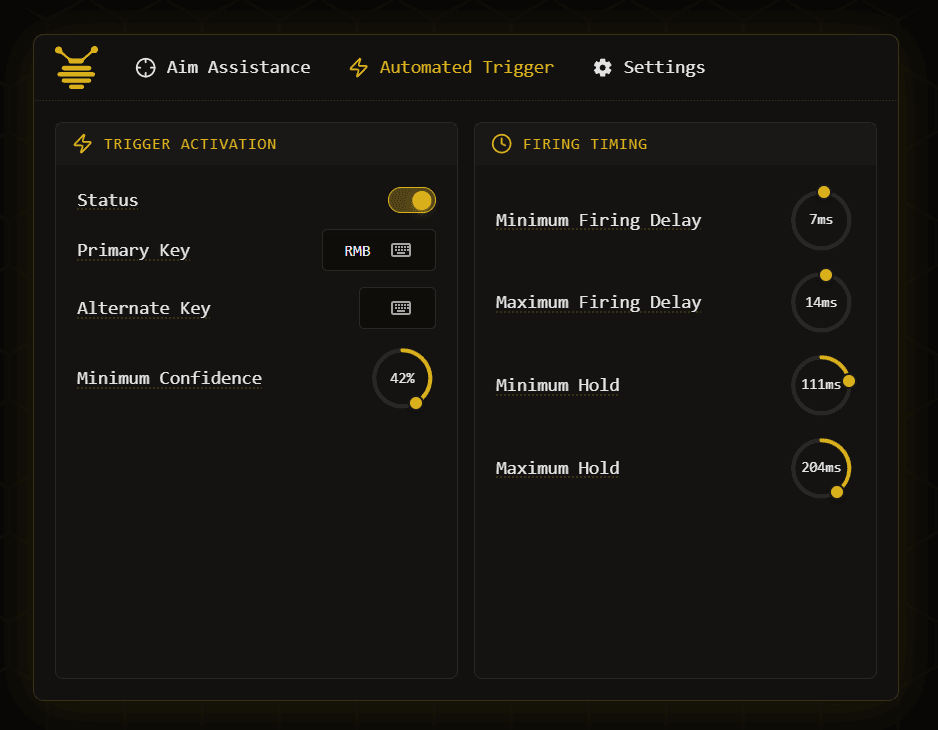Click the lightning icon in Trigger Activation header
This screenshot has width=938, height=730.
(83, 144)
